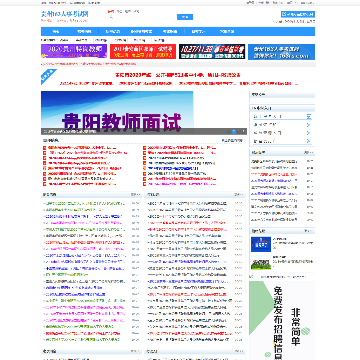The width and height of the screenshot is (360, 360).
Task: Focus the search field next to the magnifier
Action: (143, 17)
